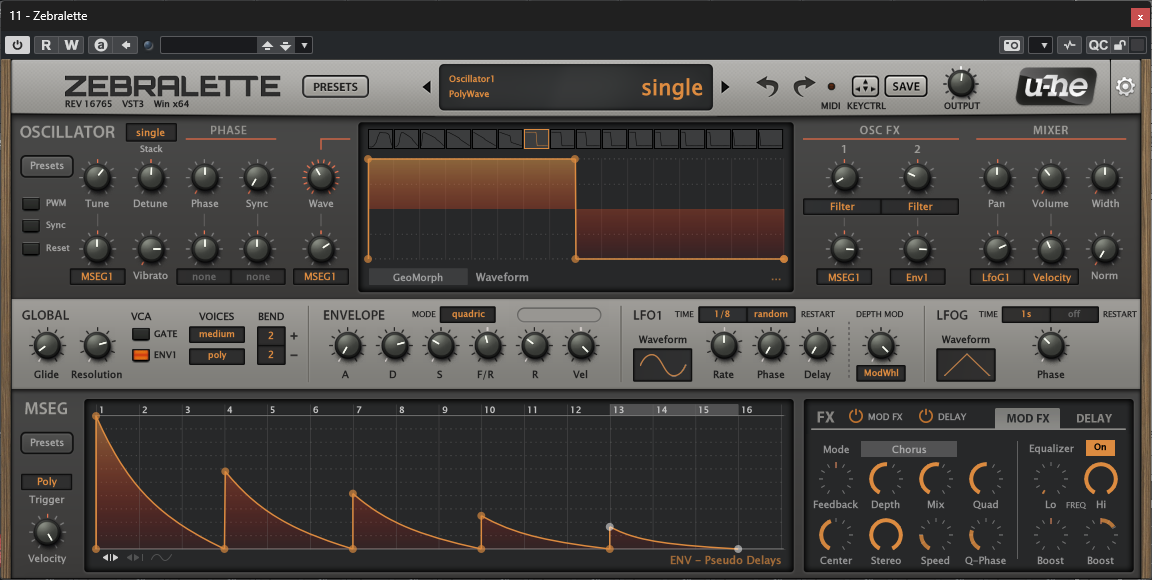This screenshot has height=580, width=1152.
Task: Click the SAVE button
Action: coord(906,86)
